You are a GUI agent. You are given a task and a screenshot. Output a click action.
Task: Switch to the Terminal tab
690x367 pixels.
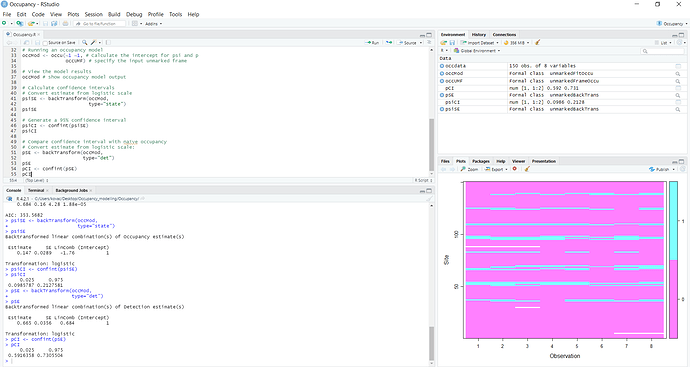[x=36, y=191]
